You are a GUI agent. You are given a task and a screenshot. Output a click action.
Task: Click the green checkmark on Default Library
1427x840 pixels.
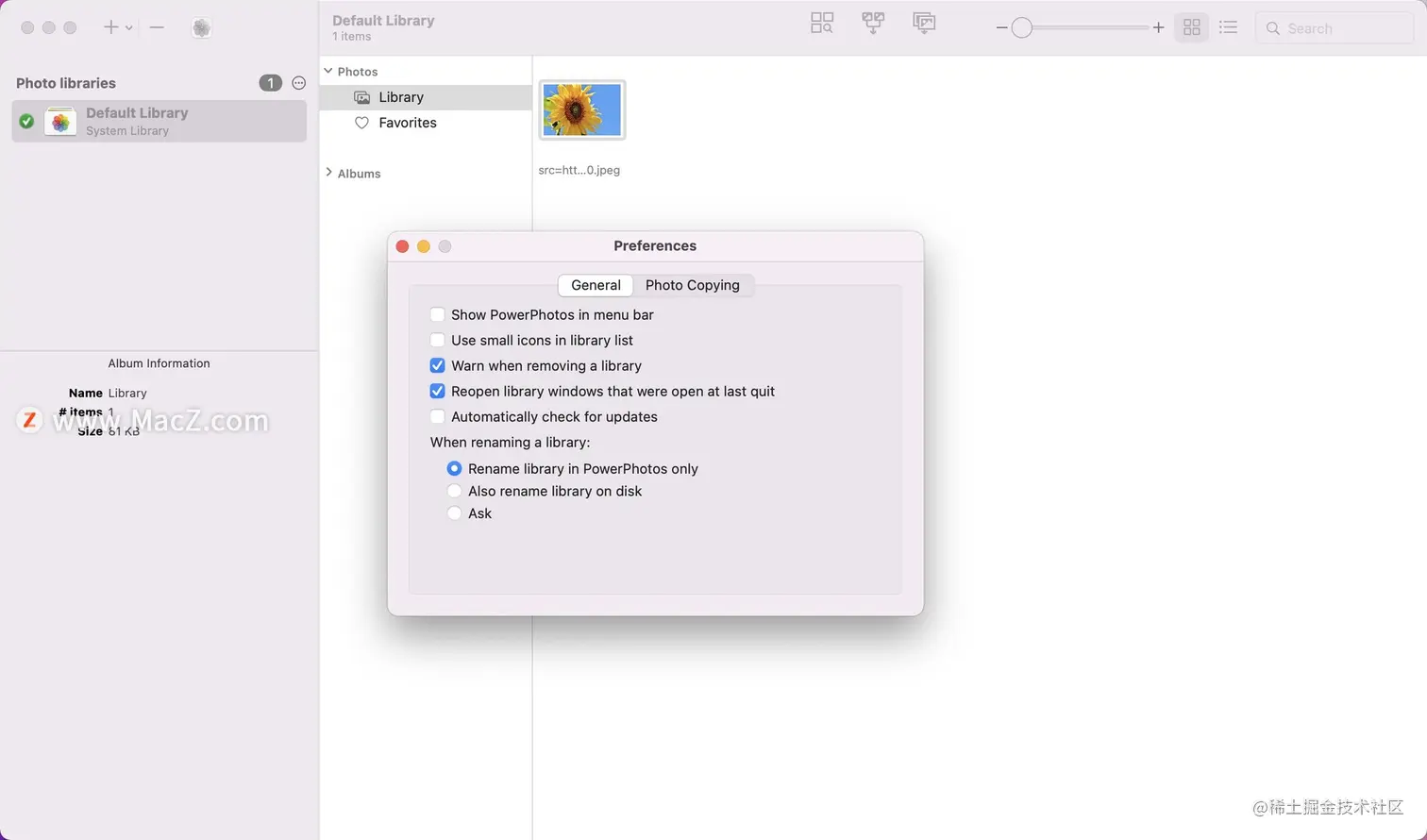pos(26,121)
